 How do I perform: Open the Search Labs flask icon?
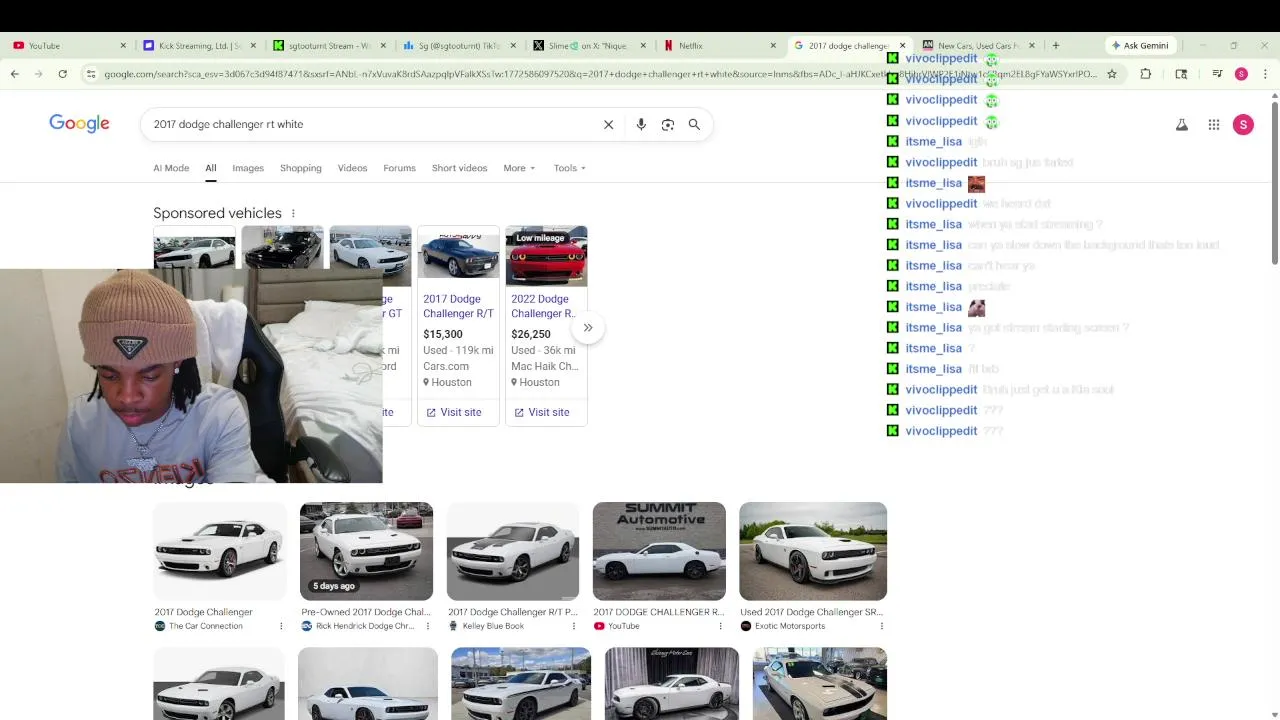pos(1182,124)
